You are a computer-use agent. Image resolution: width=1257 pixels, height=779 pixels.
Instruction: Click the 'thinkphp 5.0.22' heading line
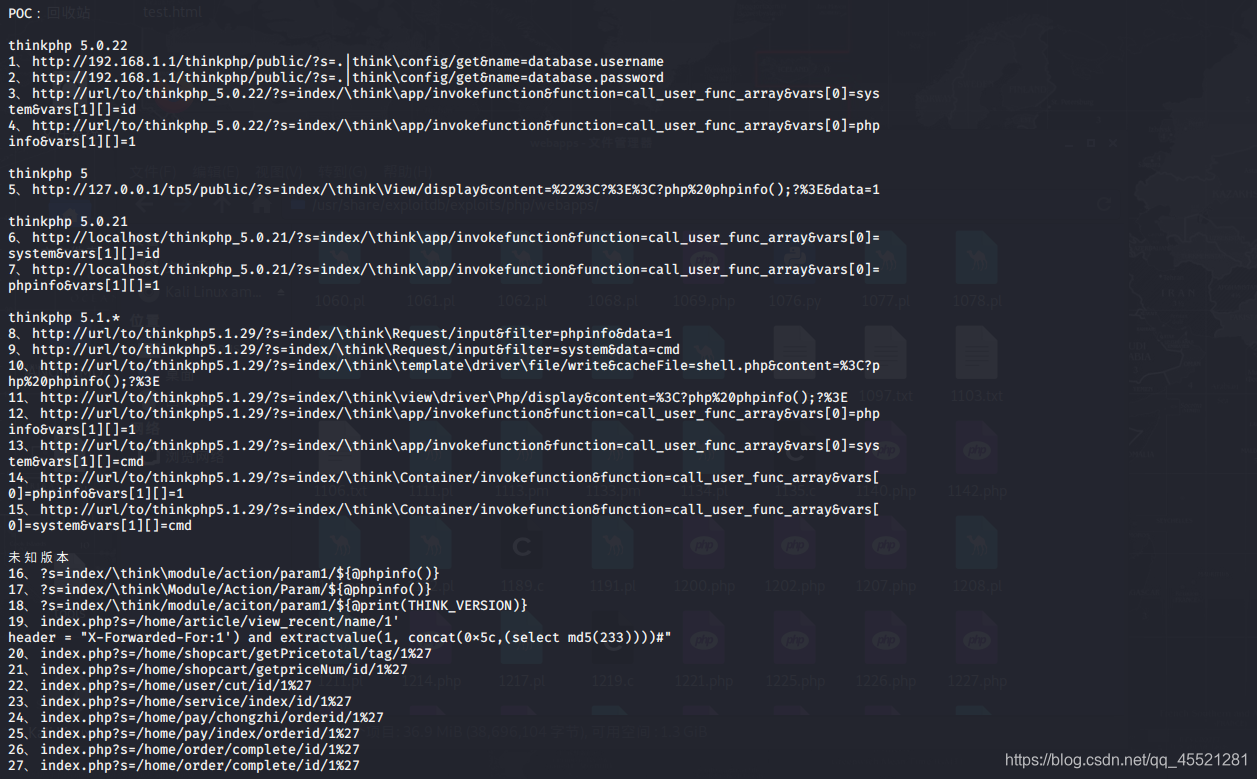click(x=68, y=45)
